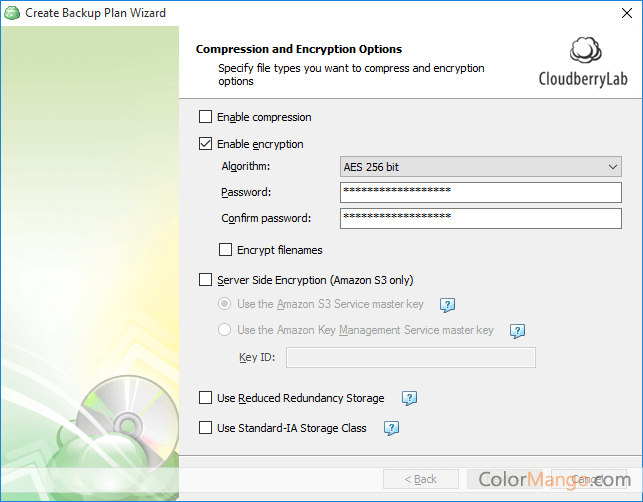Click the CloudberryLab logo icon

click(x=584, y=51)
